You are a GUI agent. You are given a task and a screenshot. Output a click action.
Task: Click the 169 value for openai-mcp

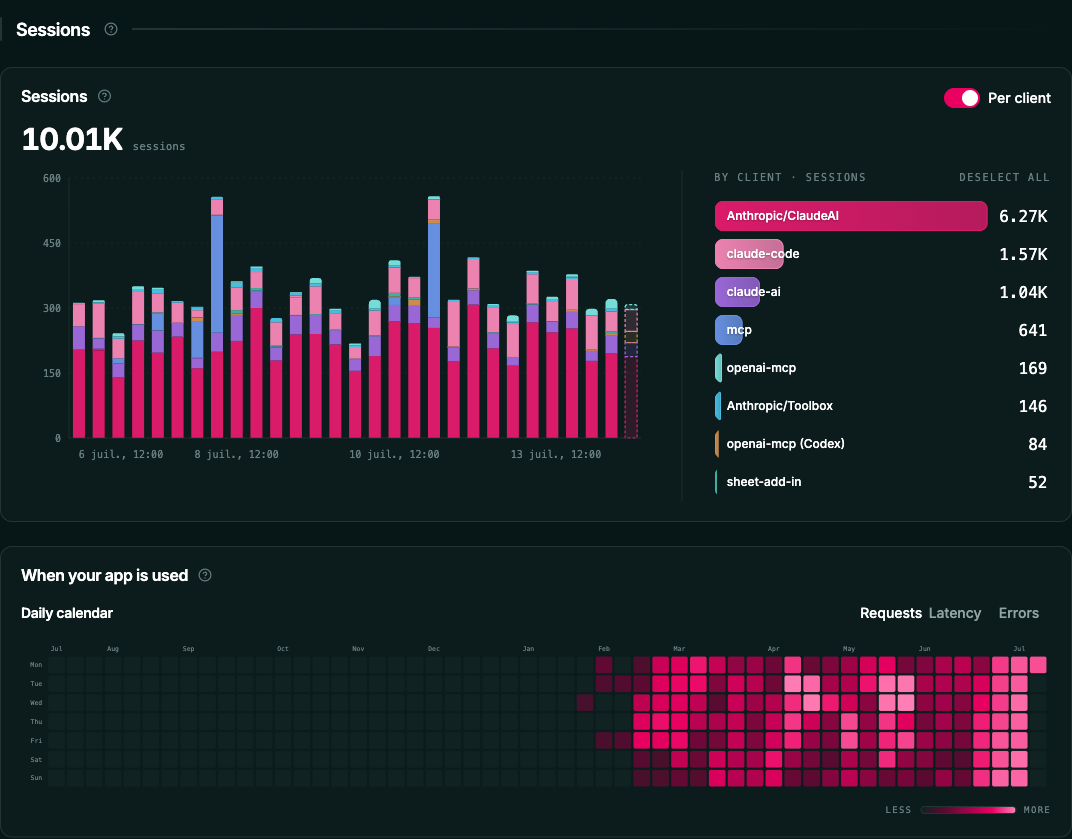[x=1032, y=369]
